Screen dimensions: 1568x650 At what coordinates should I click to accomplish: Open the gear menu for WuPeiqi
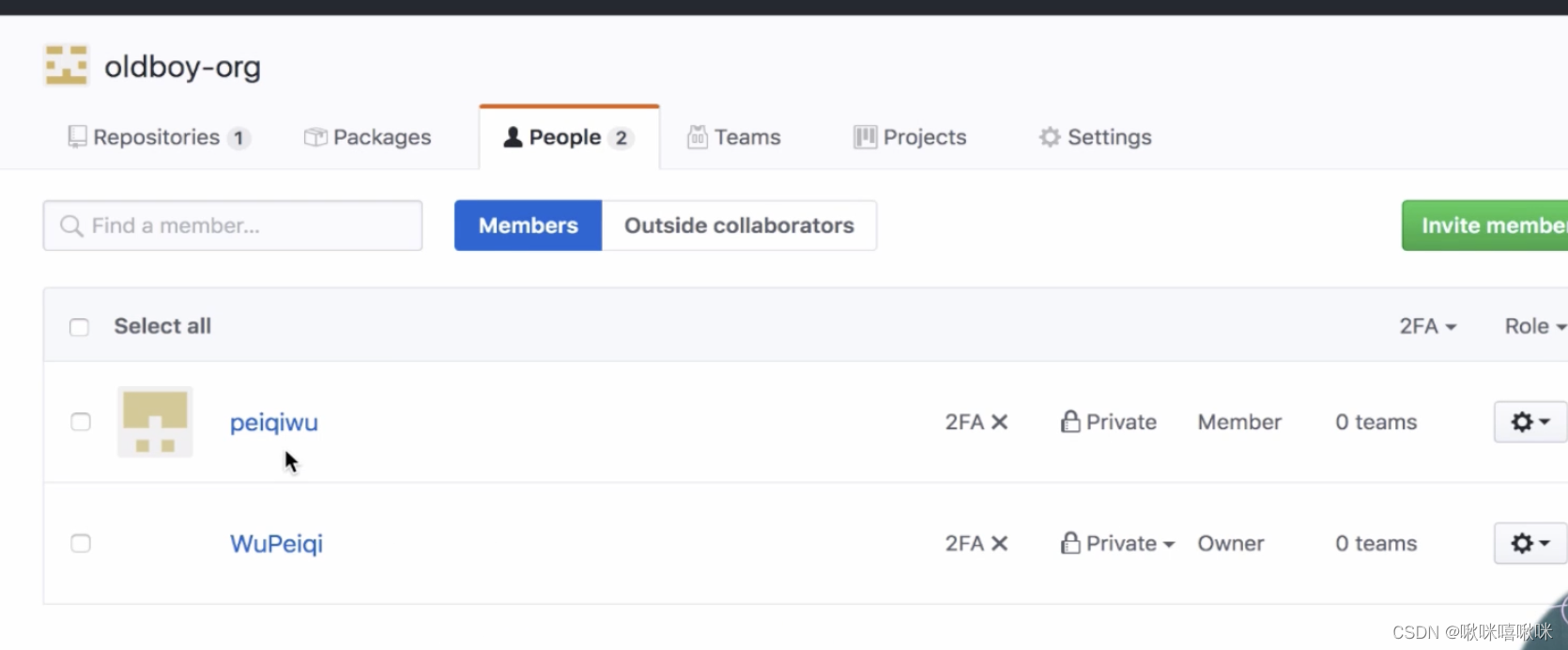click(x=1530, y=543)
